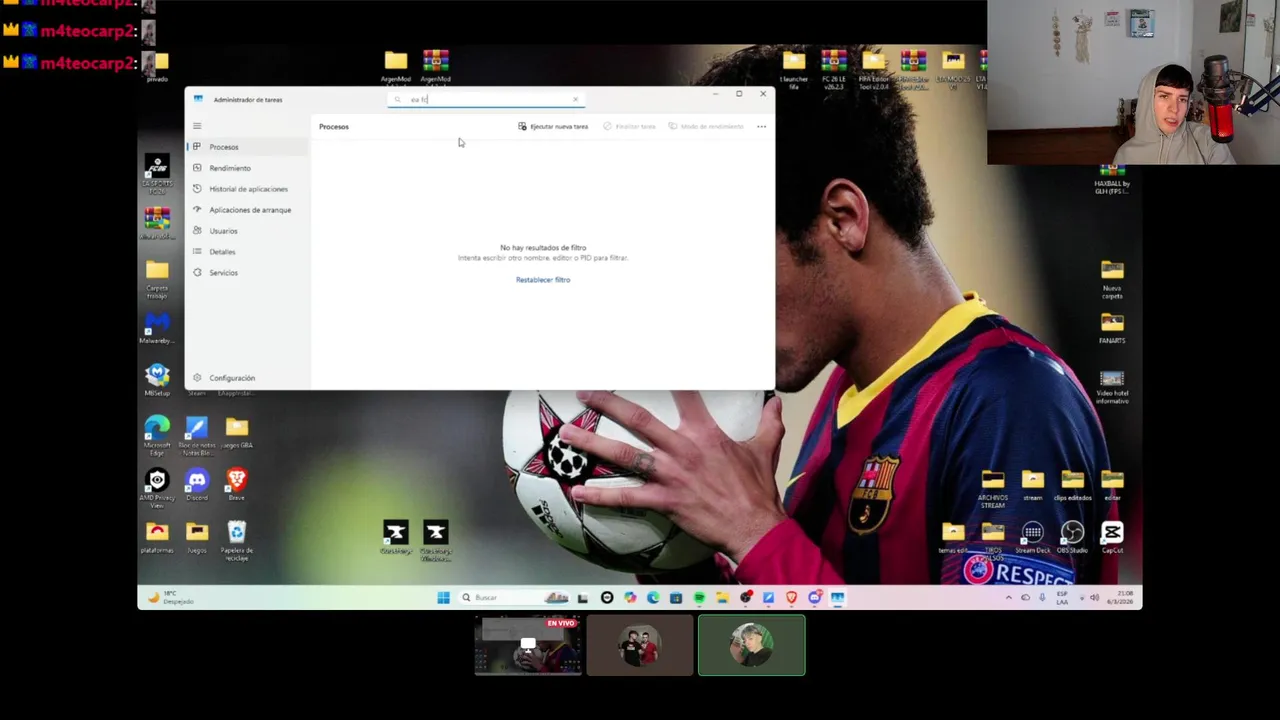
Task: Select the AMD Privacy View desktop icon
Action: point(157,489)
